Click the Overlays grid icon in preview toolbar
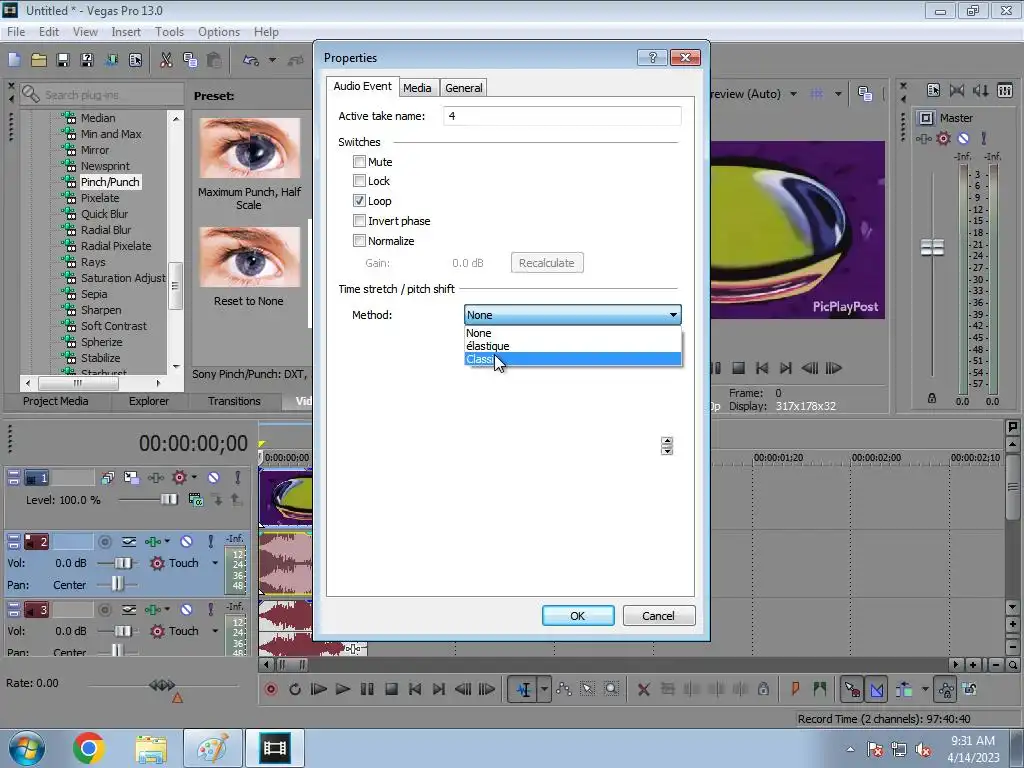This screenshot has height=768, width=1024. click(816, 94)
